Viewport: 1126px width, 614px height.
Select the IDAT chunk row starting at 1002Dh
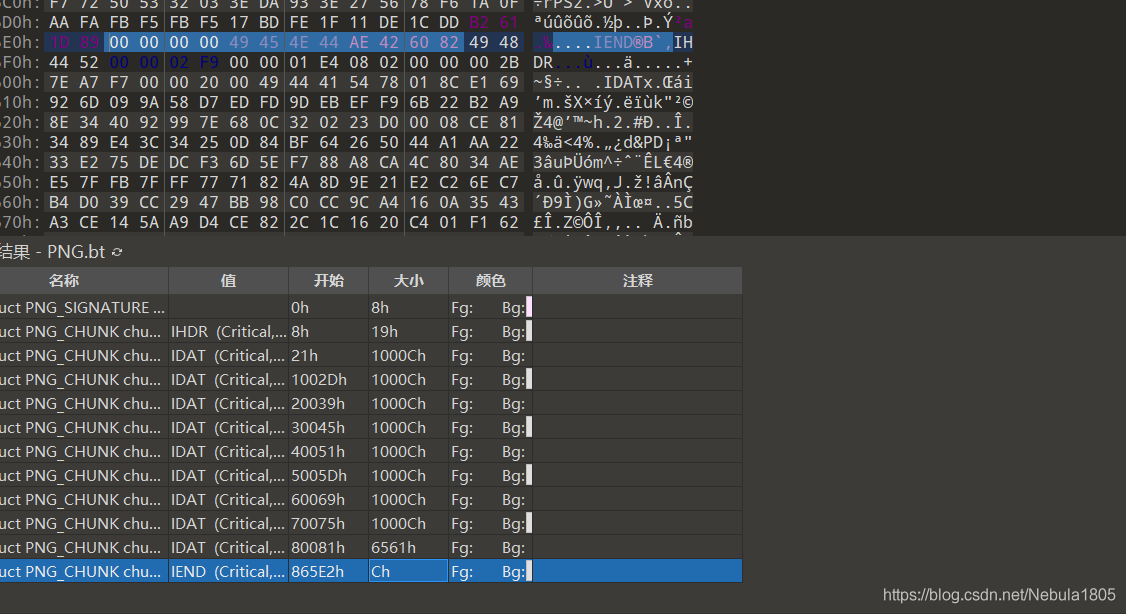371,379
